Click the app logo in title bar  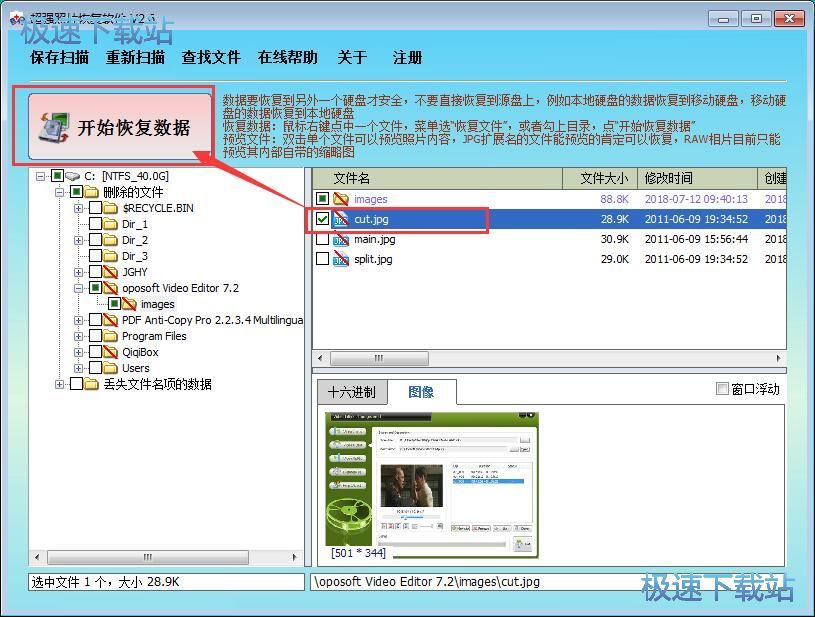17,19
